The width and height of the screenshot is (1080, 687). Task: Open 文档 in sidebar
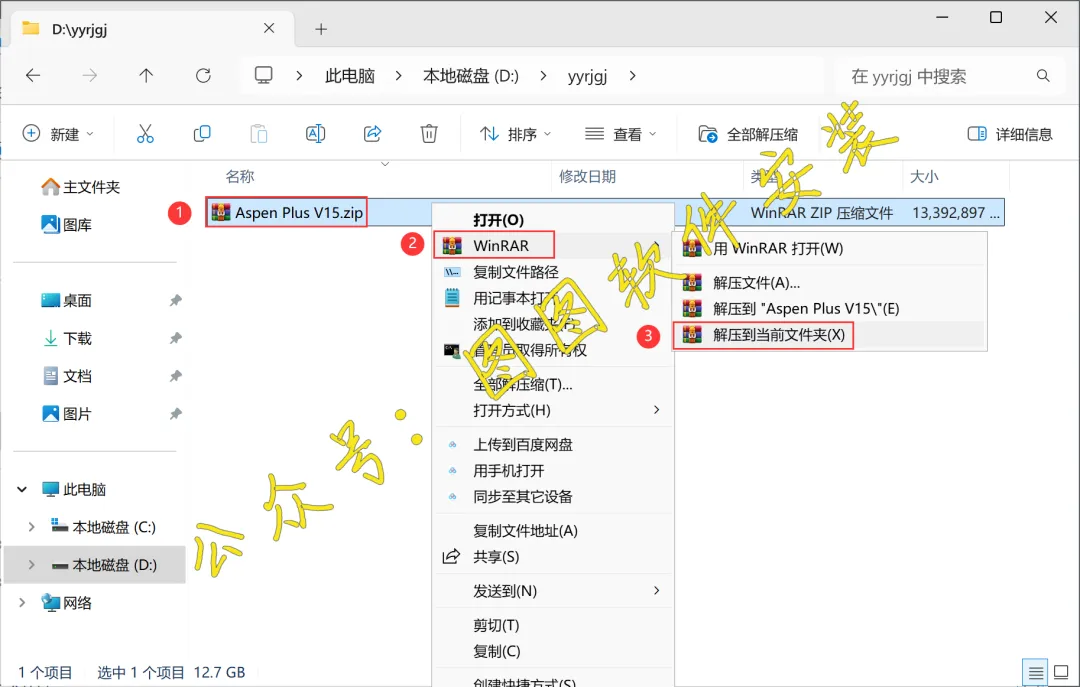(x=67, y=376)
